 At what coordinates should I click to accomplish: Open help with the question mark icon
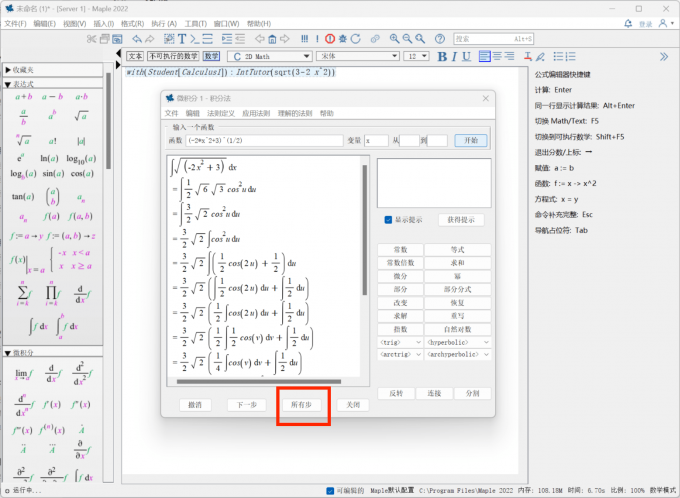440,39
